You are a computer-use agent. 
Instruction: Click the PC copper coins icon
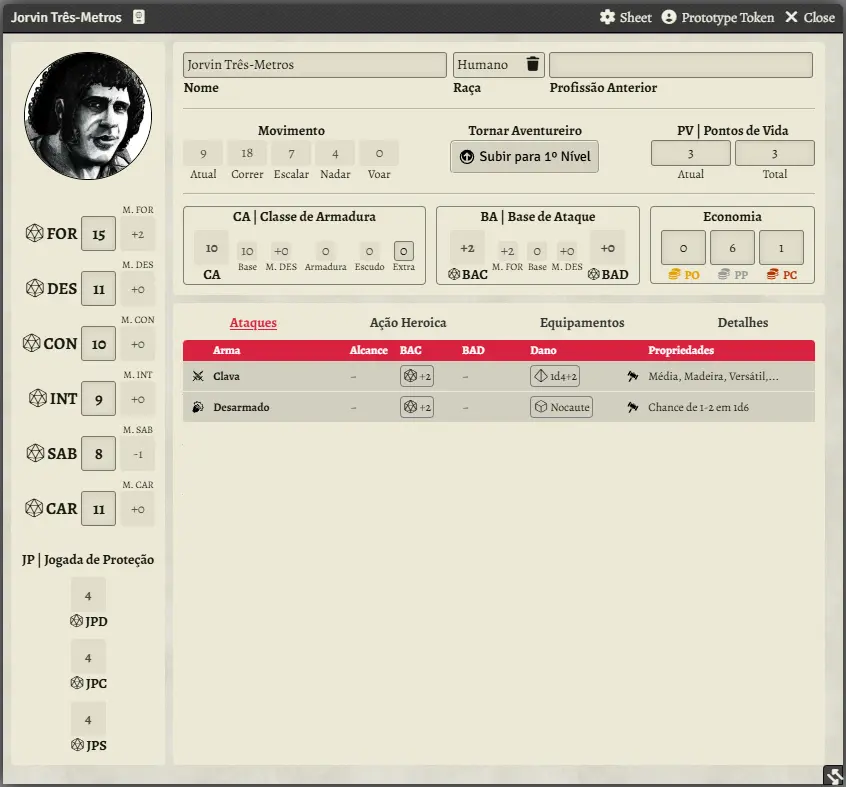[773, 275]
